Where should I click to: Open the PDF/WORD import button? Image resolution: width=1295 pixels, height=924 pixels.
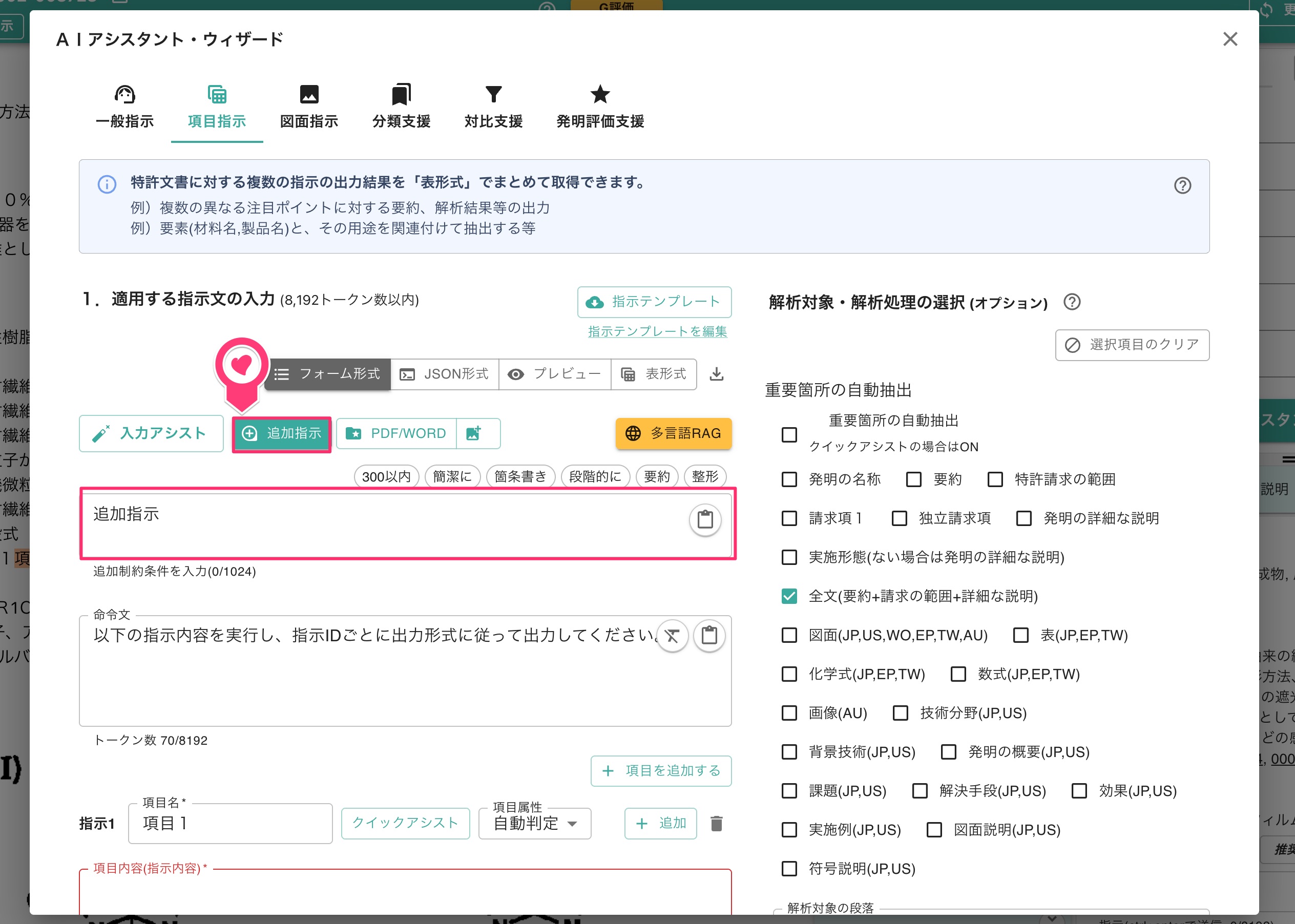(x=396, y=433)
